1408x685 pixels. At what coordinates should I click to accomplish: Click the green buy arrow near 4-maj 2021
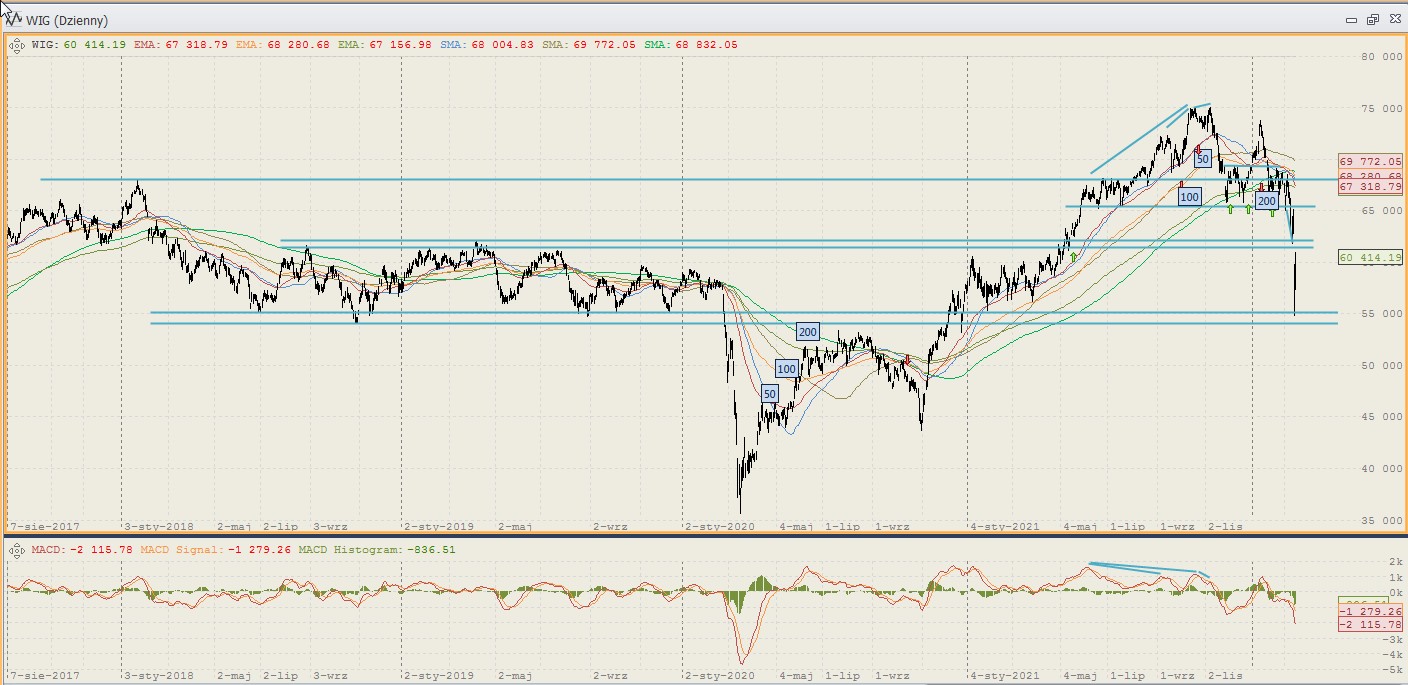(1073, 257)
